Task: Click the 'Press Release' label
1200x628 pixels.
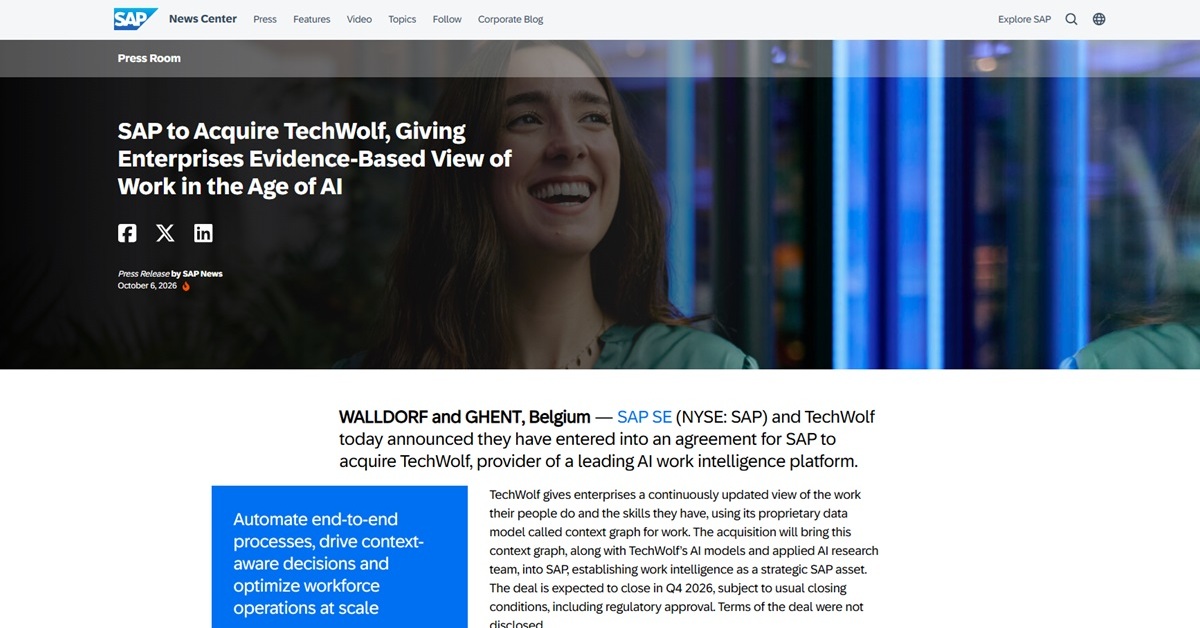Action: click(143, 274)
